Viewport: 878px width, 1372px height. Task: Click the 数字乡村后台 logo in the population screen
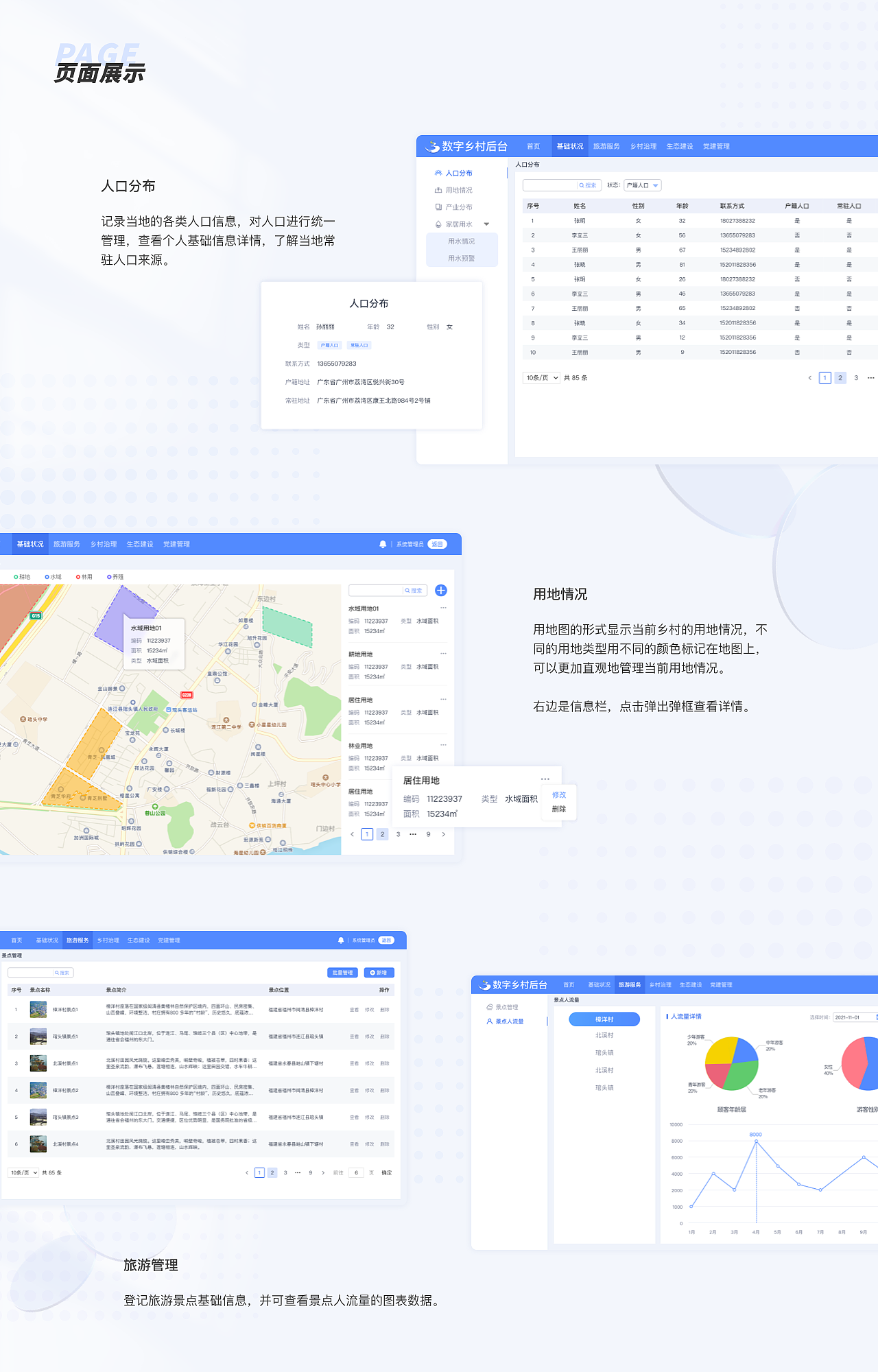point(466,146)
